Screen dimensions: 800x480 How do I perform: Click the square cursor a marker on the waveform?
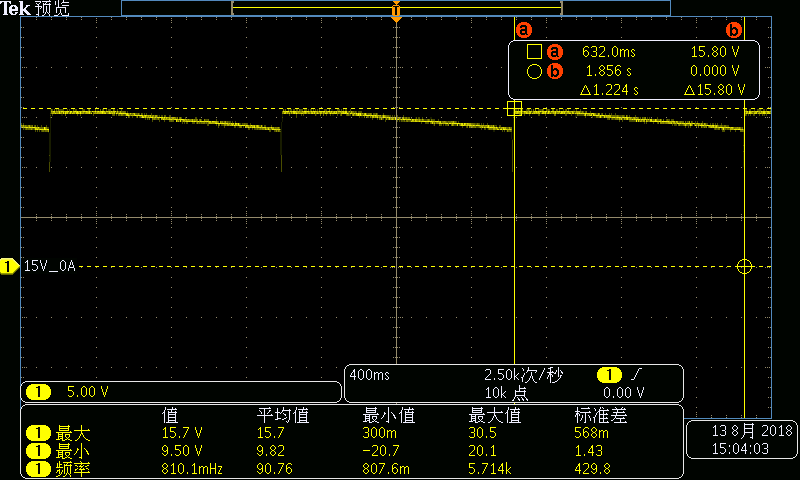click(514, 109)
